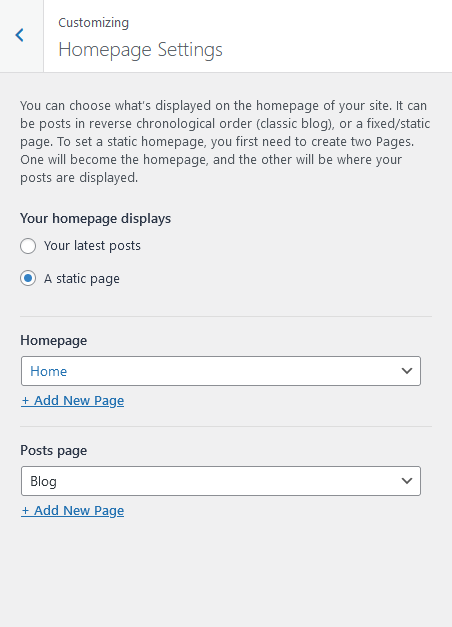The height and width of the screenshot is (627, 452).
Task: Open the Posts page dropdown showing Blog
Action: tap(221, 481)
